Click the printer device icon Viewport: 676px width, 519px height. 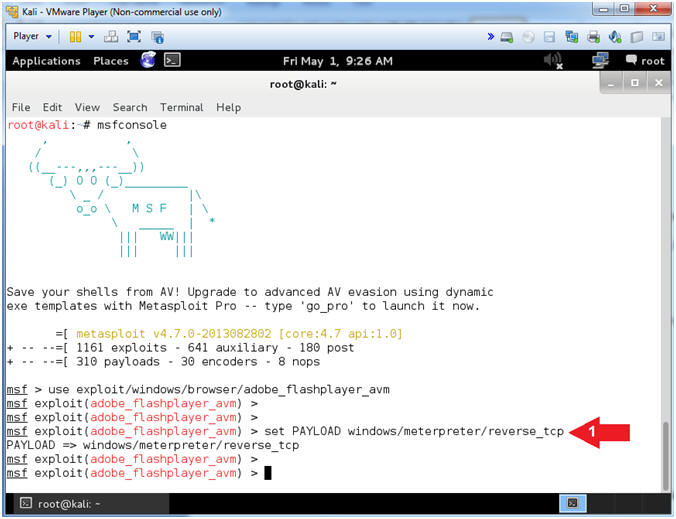[594, 37]
